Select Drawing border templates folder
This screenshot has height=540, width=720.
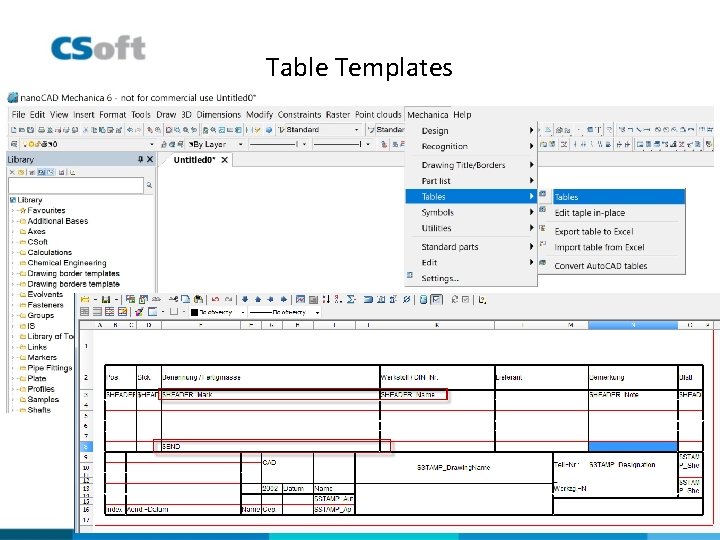(x=73, y=273)
